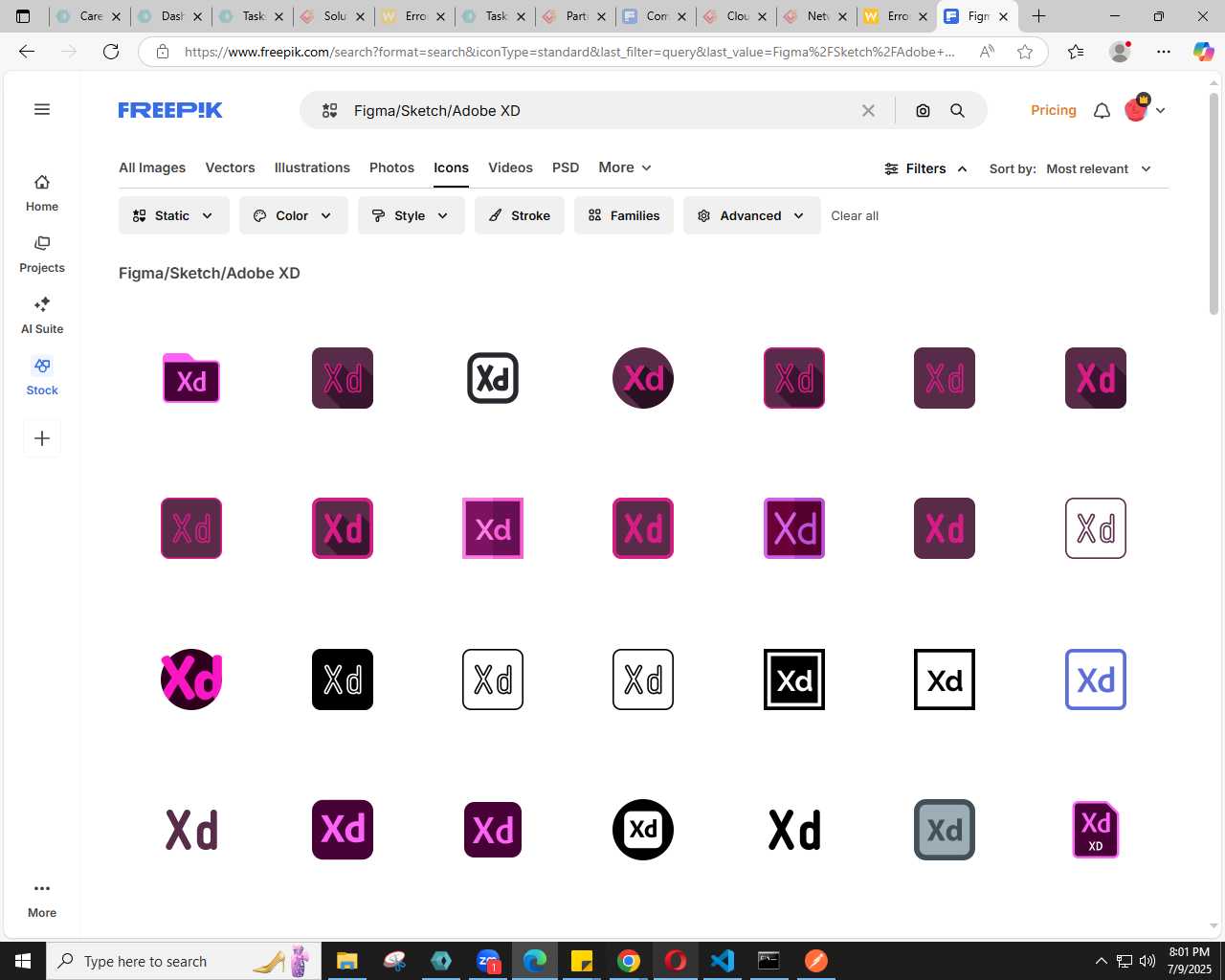Viewport: 1225px width, 980px height.
Task: Open notifications bell icon
Action: pyautogui.click(x=1102, y=111)
